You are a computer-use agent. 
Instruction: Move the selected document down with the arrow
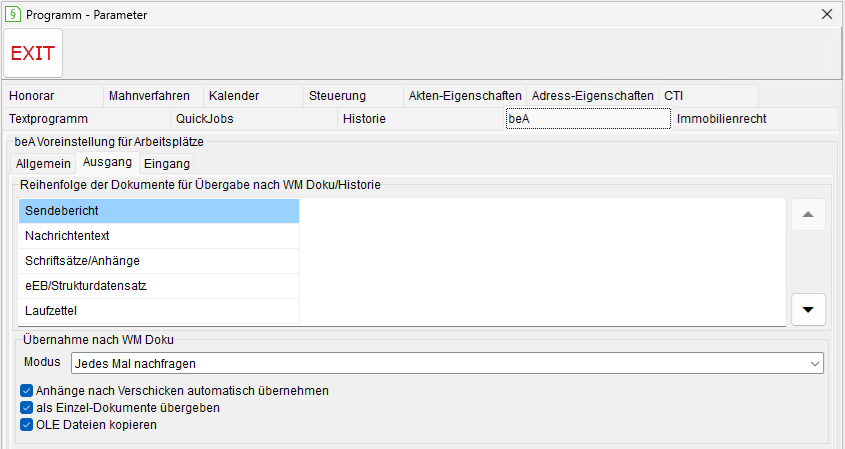(808, 309)
